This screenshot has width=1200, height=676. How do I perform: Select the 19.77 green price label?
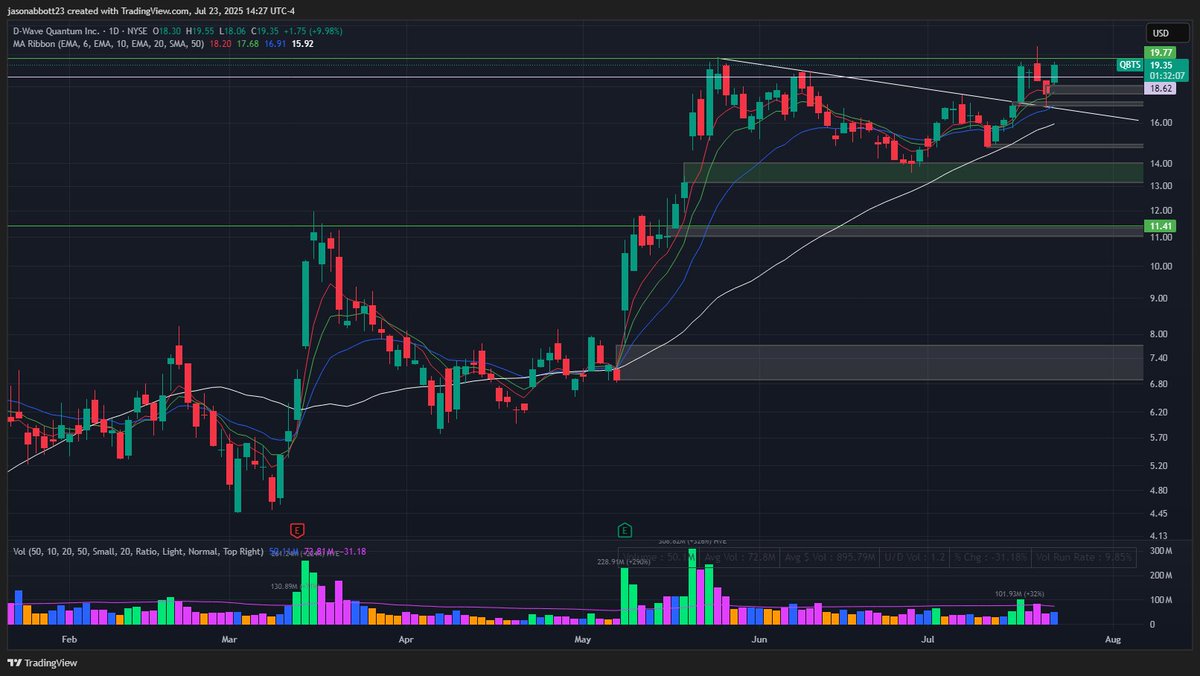click(x=1161, y=53)
